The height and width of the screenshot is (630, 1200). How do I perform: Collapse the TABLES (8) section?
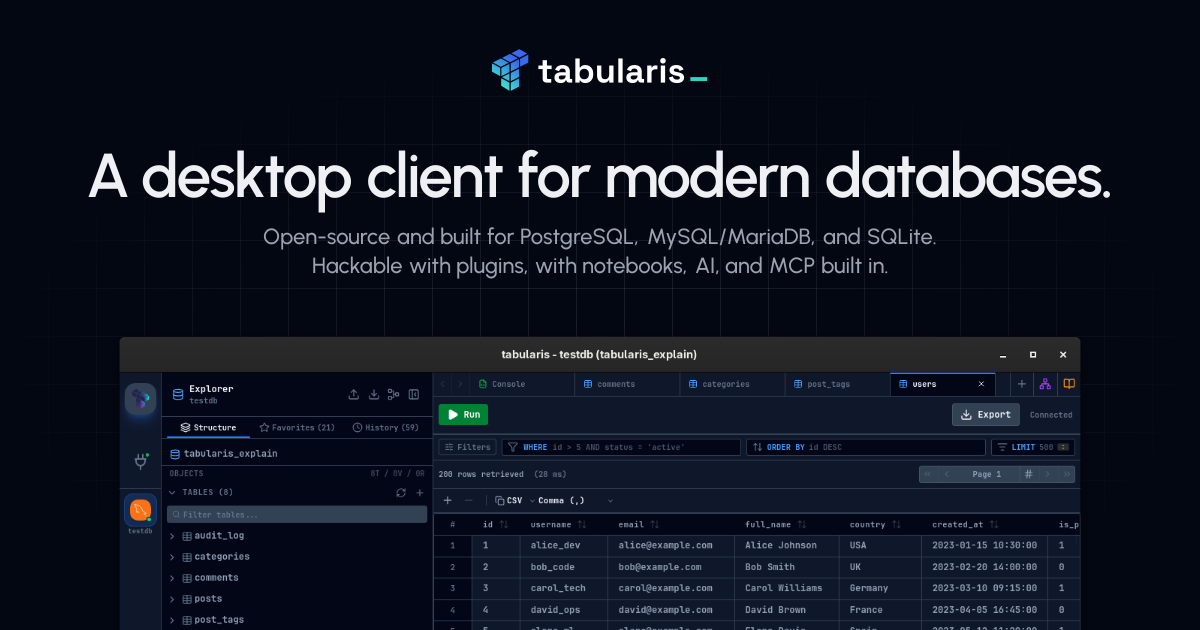click(x=172, y=492)
